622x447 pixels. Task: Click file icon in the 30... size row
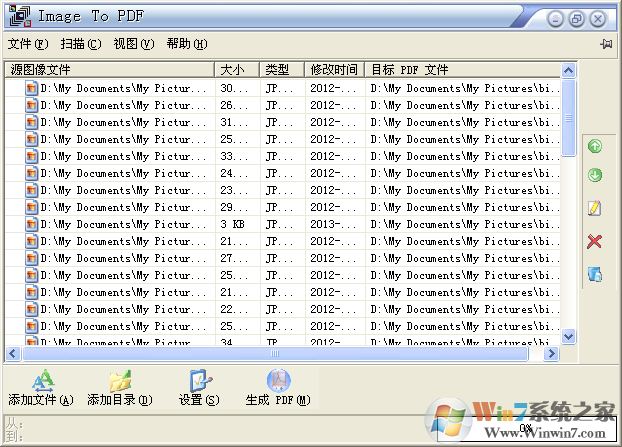pos(31,88)
